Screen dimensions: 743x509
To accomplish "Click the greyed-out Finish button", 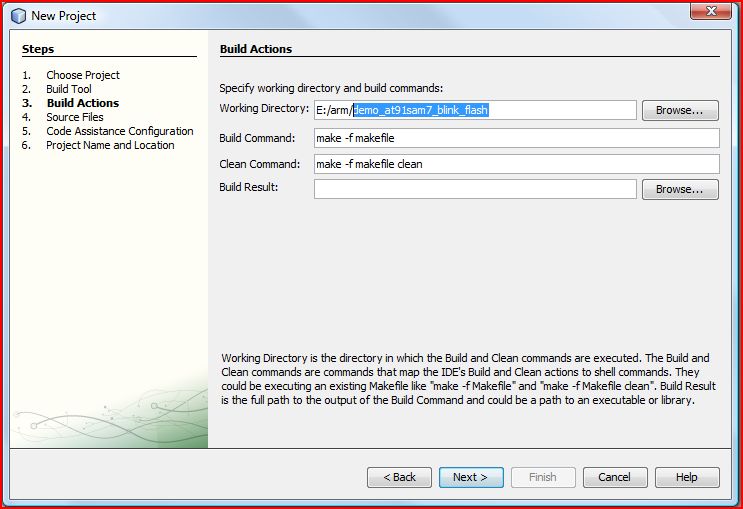I will 543,477.
